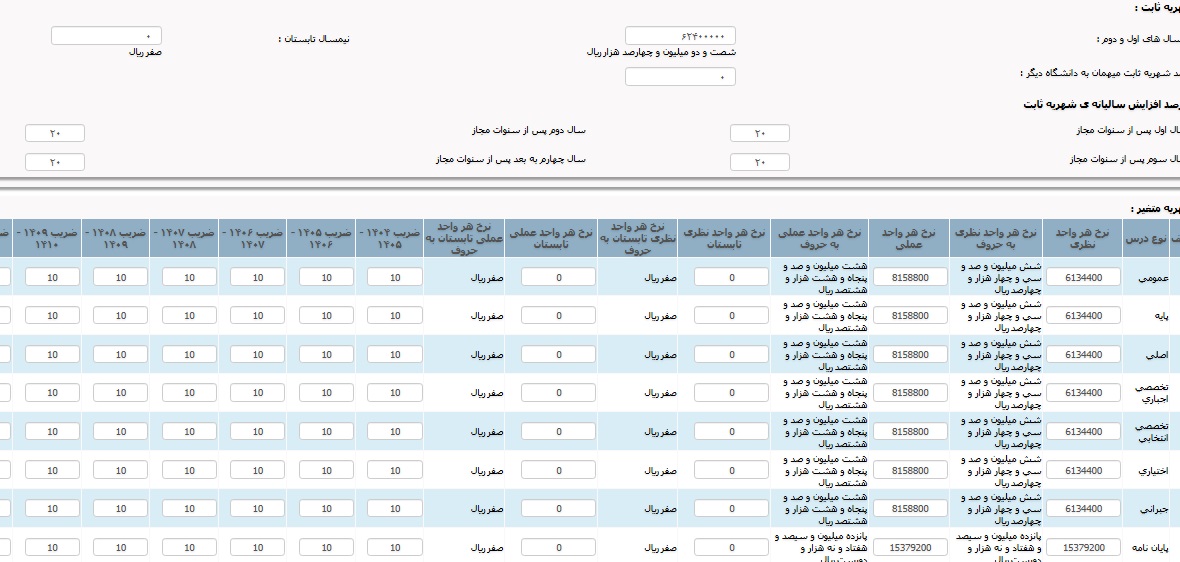Click theoretical unit rate in اصلی course row
This screenshot has width=1180, height=562.
pos(1084,354)
